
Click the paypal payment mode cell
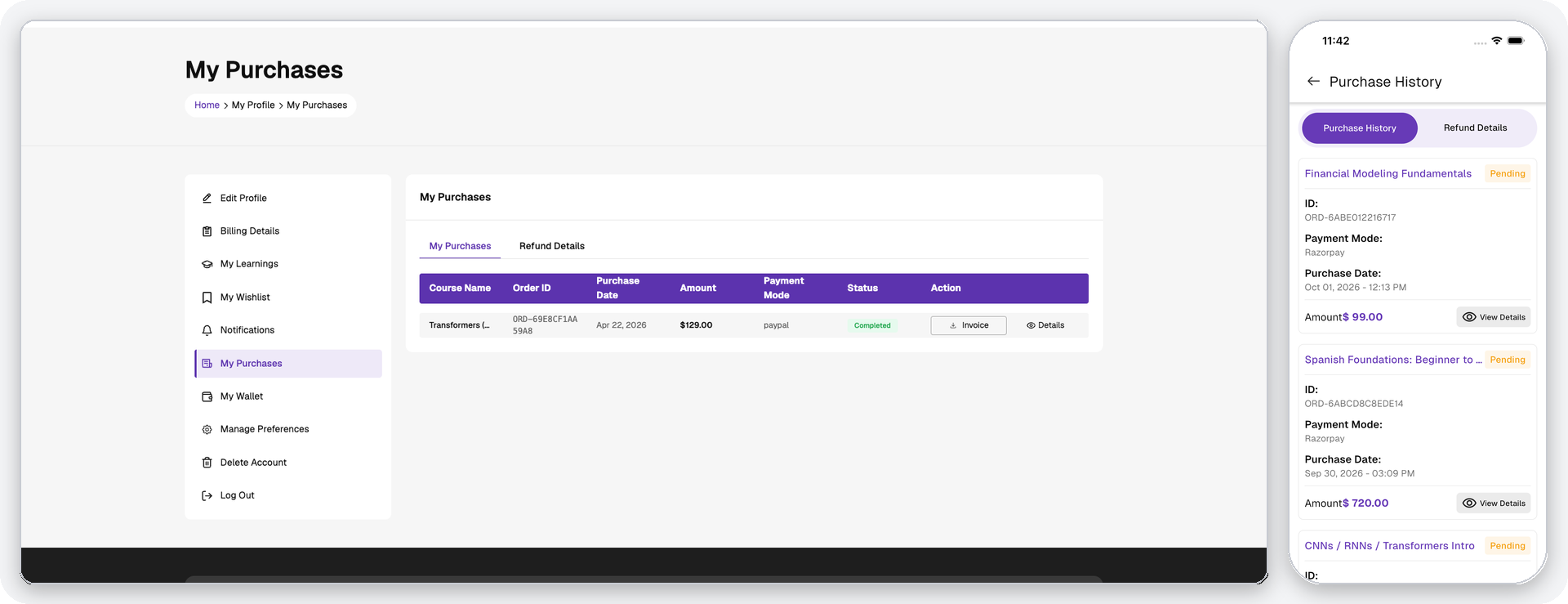[776, 325]
